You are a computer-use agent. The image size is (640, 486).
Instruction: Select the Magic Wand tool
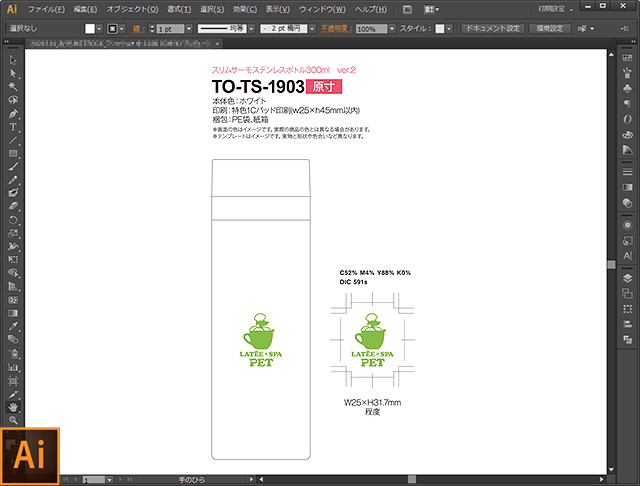point(13,87)
